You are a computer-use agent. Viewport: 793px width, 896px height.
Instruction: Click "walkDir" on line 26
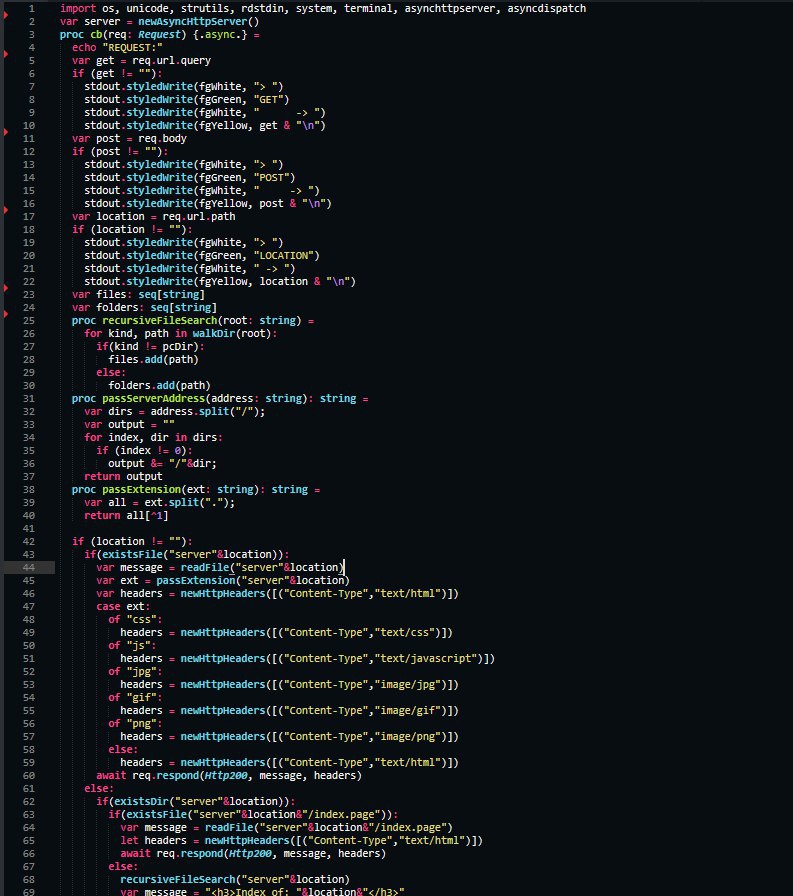[x=214, y=334]
